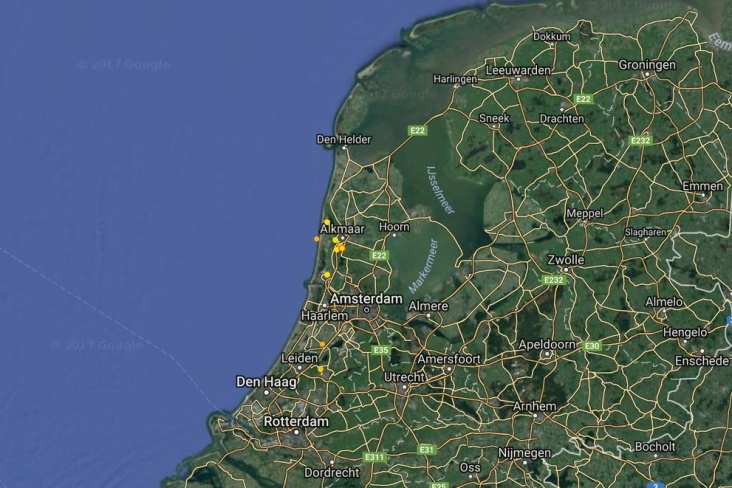The image size is (732, 488).
Task: Click the IJsselmeer lake label
Action: point(440,190)
